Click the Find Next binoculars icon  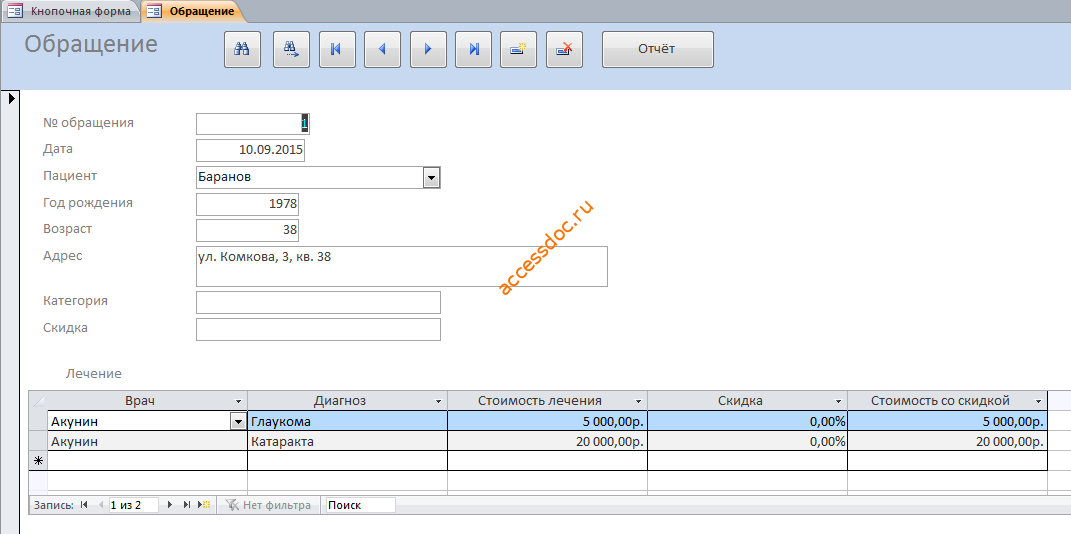pyautogui.click(x=291, y=49)
